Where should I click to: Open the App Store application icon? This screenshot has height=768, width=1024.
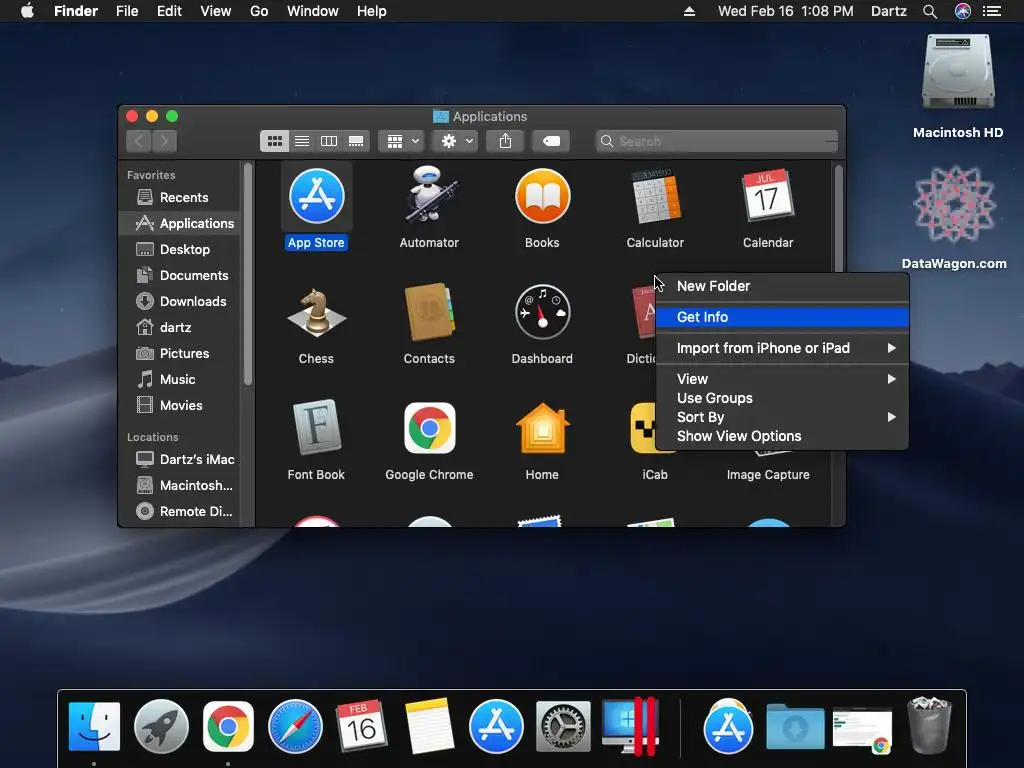(x=317, y=197)
